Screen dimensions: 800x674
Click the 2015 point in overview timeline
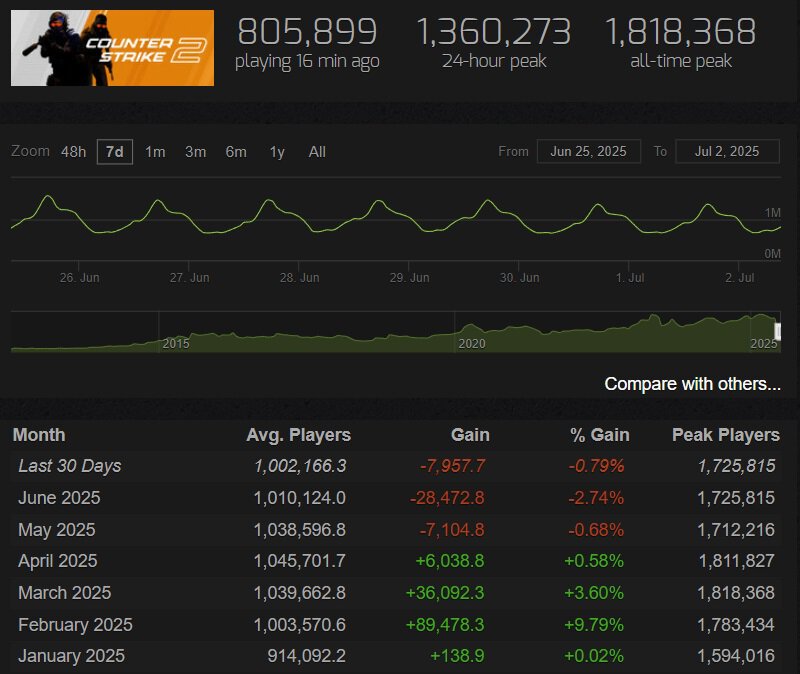pos(176,343)
